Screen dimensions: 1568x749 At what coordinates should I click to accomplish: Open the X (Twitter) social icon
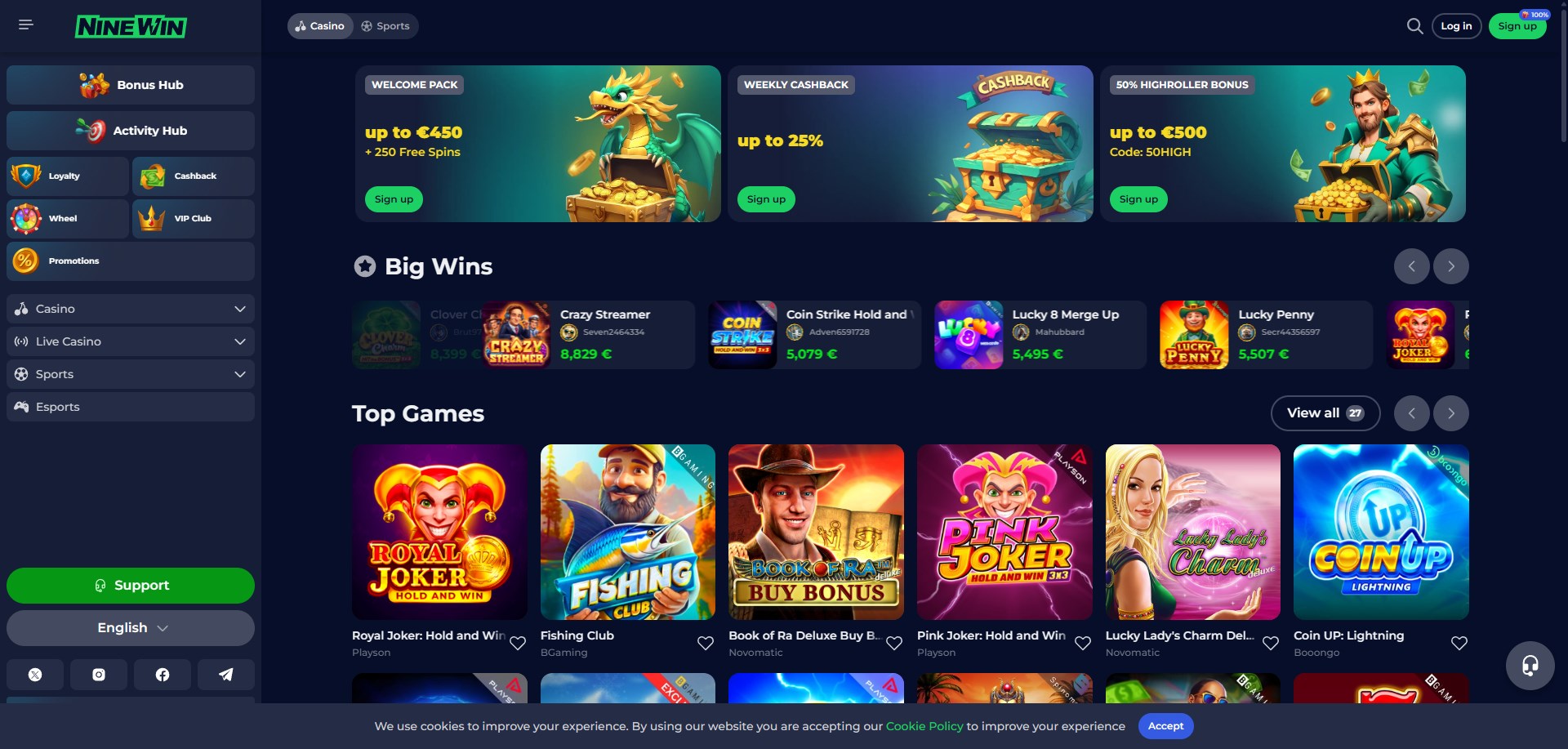[x=35, y=675]
